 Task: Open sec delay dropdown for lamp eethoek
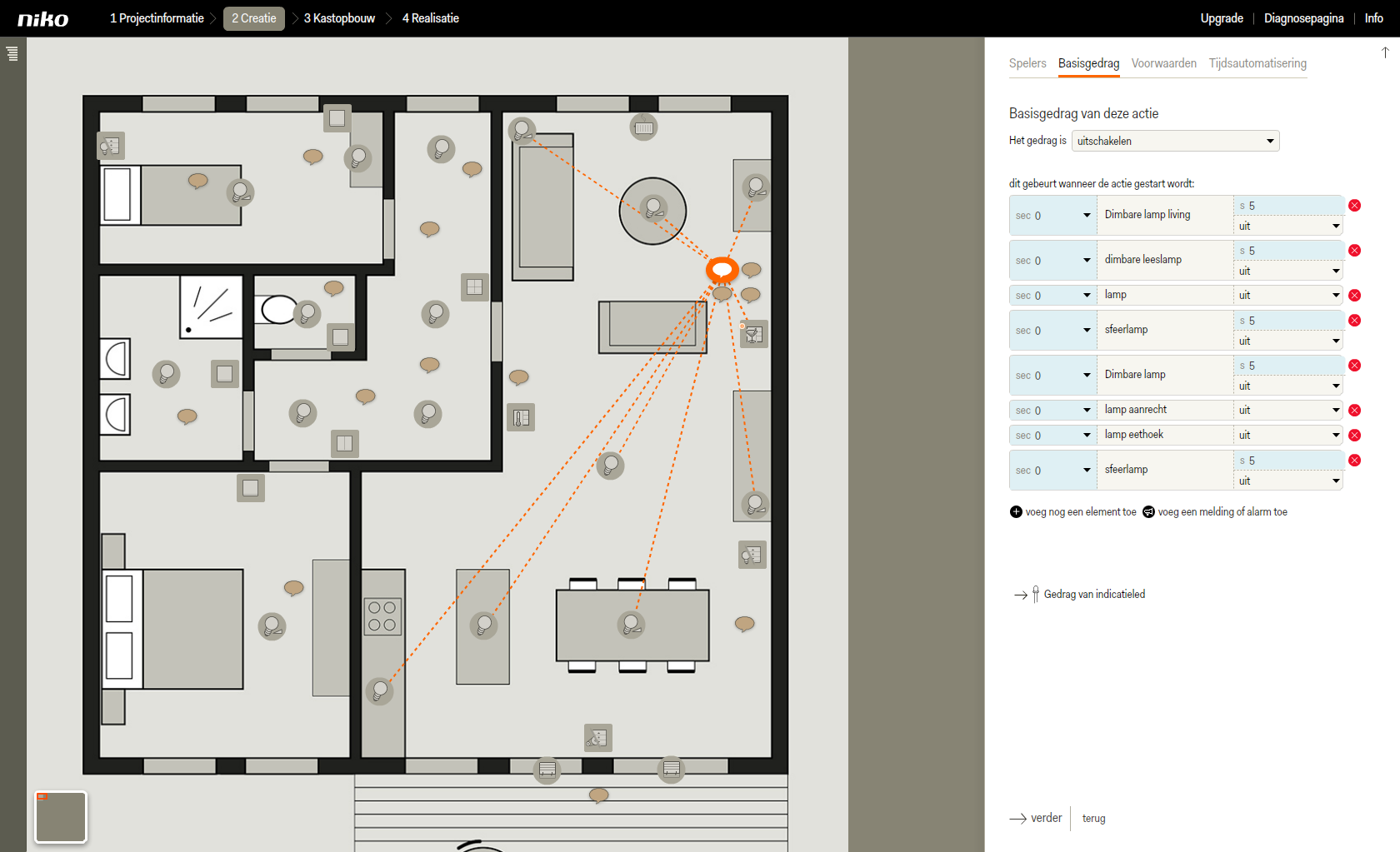click(1052, 436)
